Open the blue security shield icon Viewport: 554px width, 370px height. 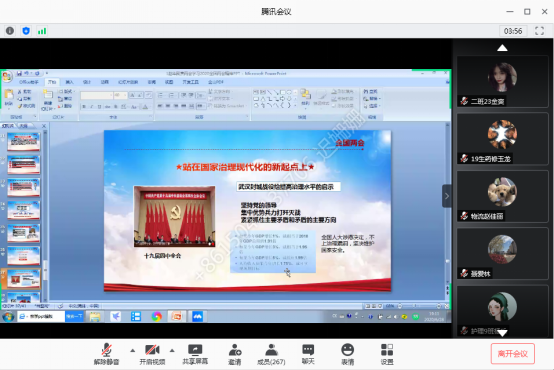(x=26, y=31)
